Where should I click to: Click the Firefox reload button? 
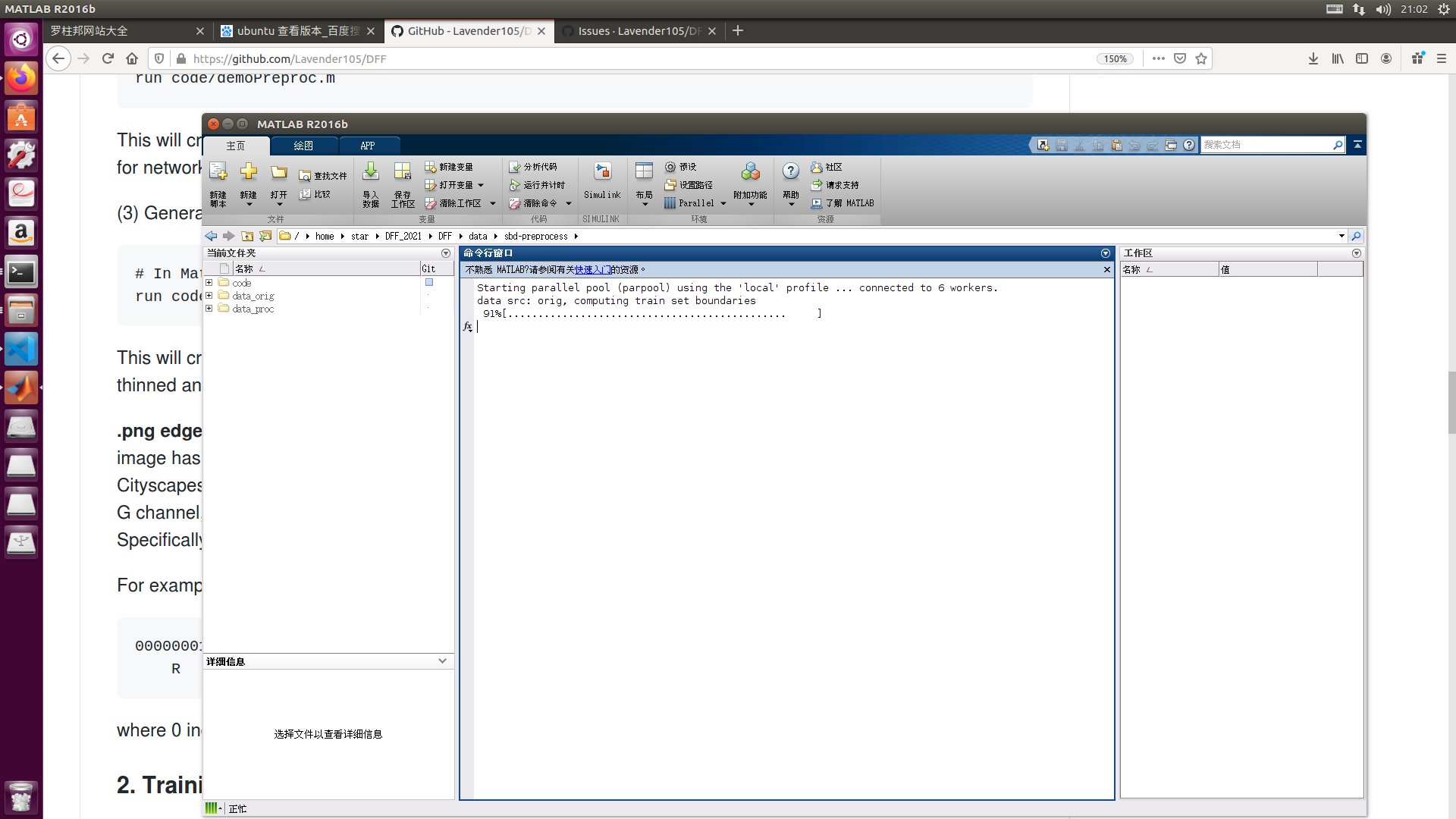tap(108, 58)
